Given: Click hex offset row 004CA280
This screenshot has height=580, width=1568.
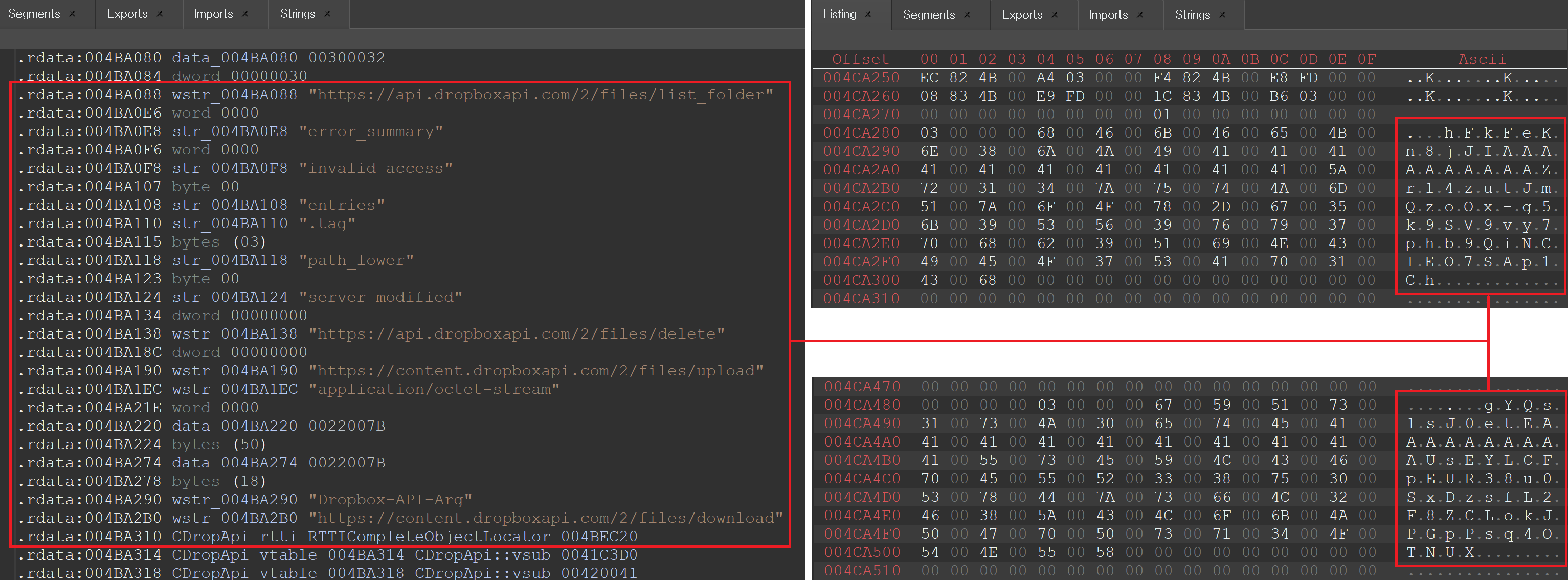Looking at the screenshot, I should (x=861, y=132).
